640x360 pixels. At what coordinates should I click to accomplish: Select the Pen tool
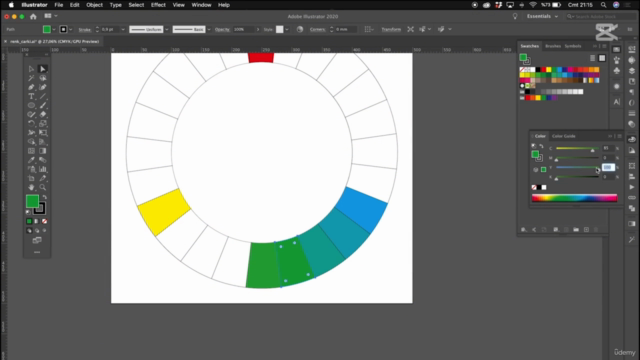point(31,87)
